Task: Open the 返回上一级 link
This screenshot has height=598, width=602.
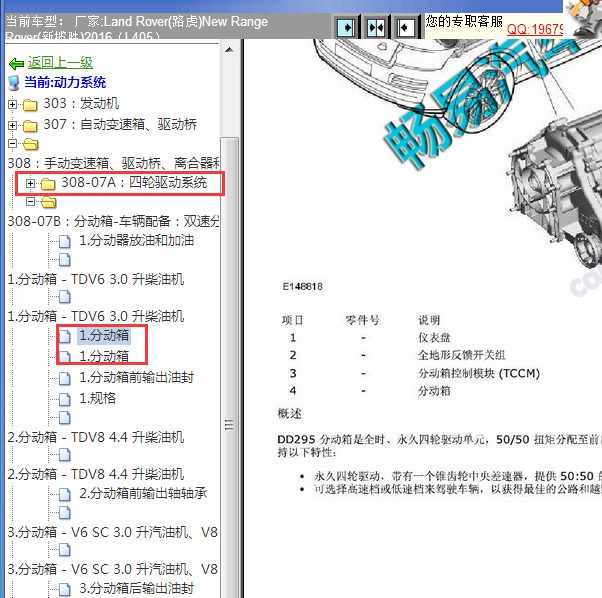Action: click(x=60, y=63)
